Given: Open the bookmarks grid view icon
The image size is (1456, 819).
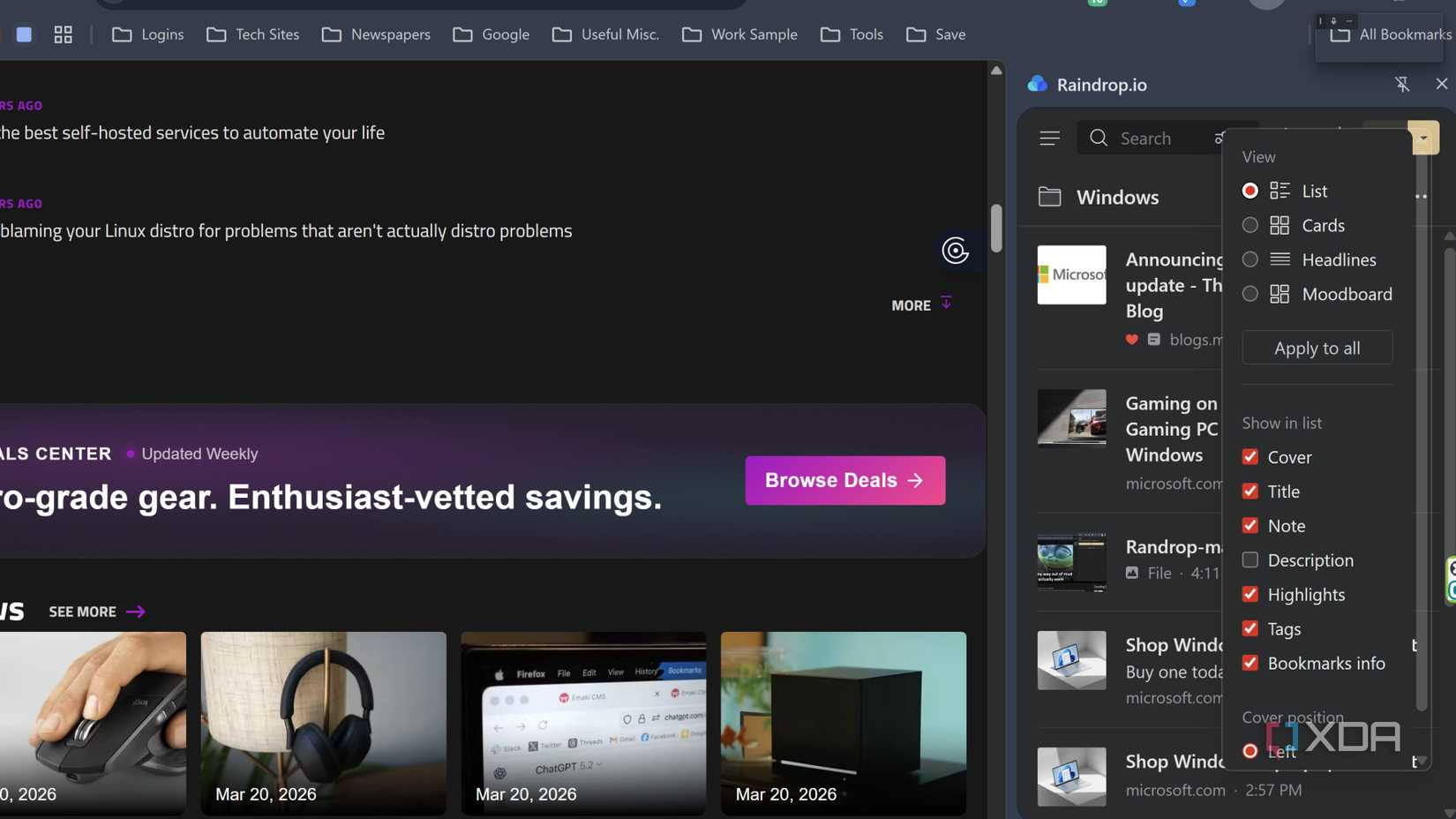Looking at the screenshot, I should click(x=63, y=34).
